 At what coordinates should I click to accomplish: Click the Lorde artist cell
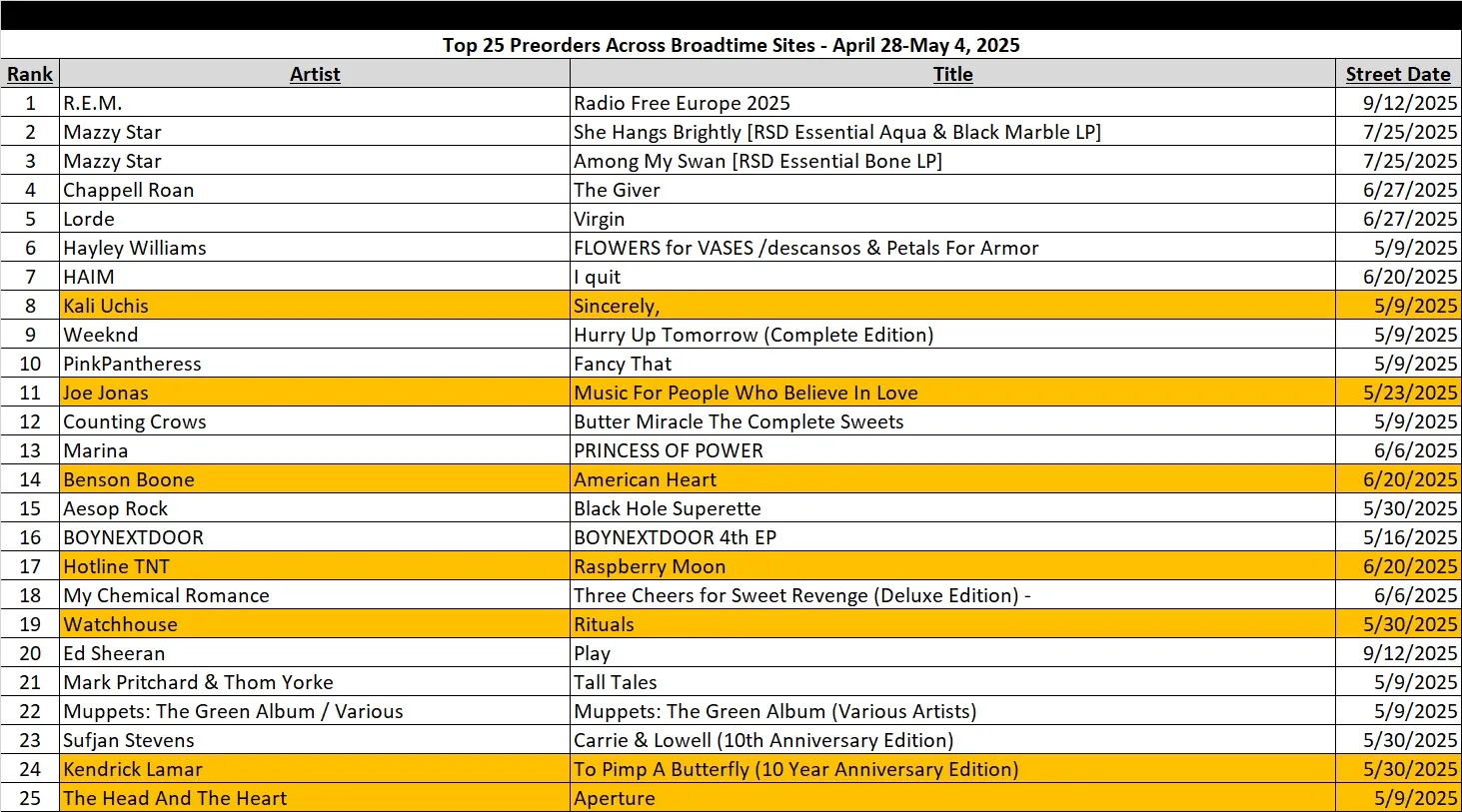(315, 219)
